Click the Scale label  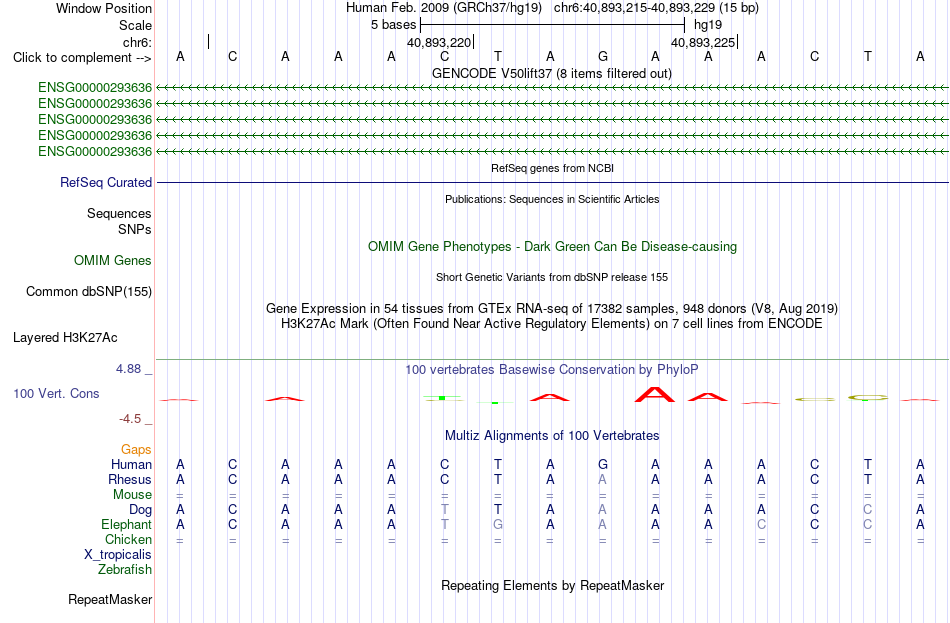click(x=135, y=25)
